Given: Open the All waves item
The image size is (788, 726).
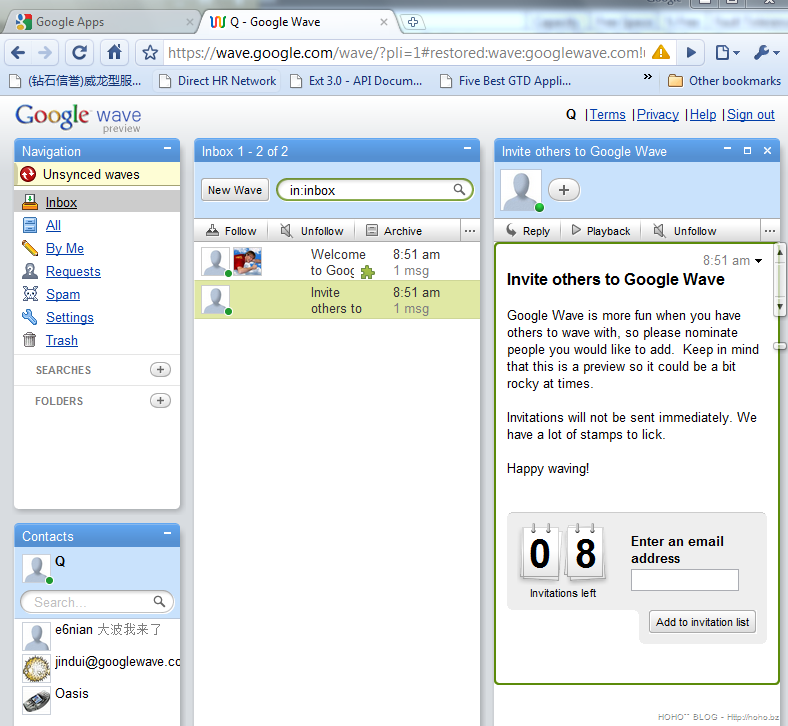Looking at the screenshot, I should [53, 225].
